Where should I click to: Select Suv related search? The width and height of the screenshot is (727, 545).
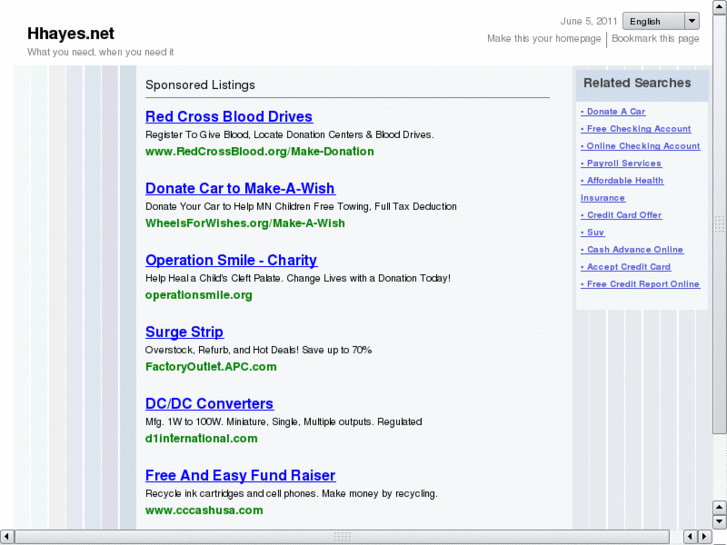(592, 232)
